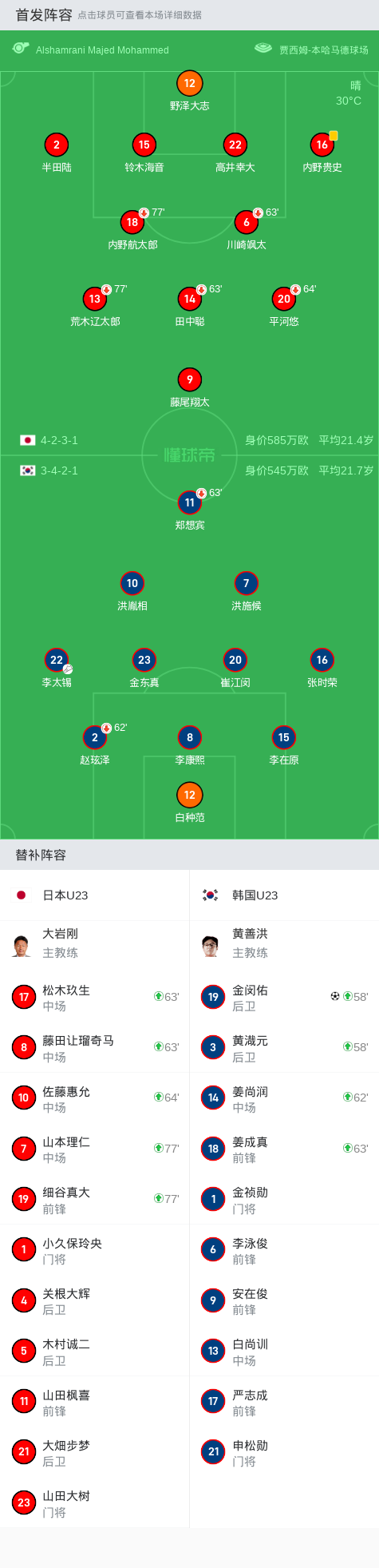Open substitute 姜成真 number 18 row

(x=284, y=1149)
